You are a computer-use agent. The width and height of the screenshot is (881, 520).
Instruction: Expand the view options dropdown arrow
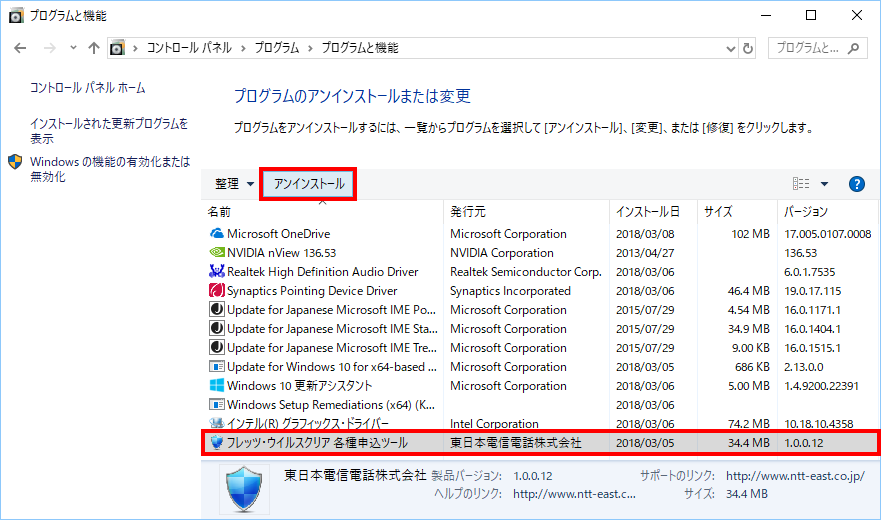click(824, 184)
